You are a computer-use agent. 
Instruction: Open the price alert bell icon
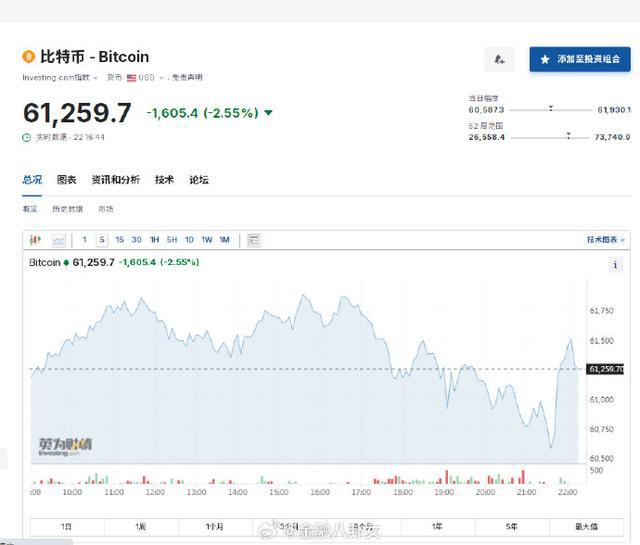499,59
